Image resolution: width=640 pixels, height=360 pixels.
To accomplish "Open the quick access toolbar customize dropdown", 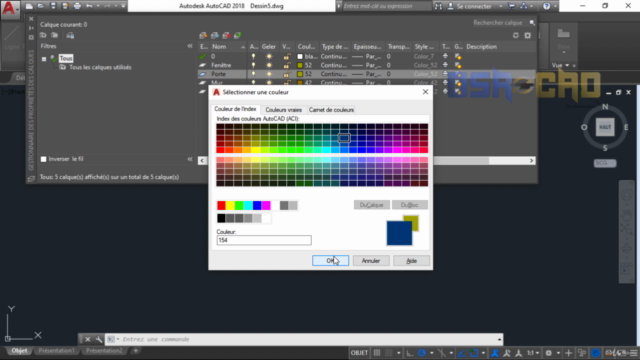I will tap(123, 6).
